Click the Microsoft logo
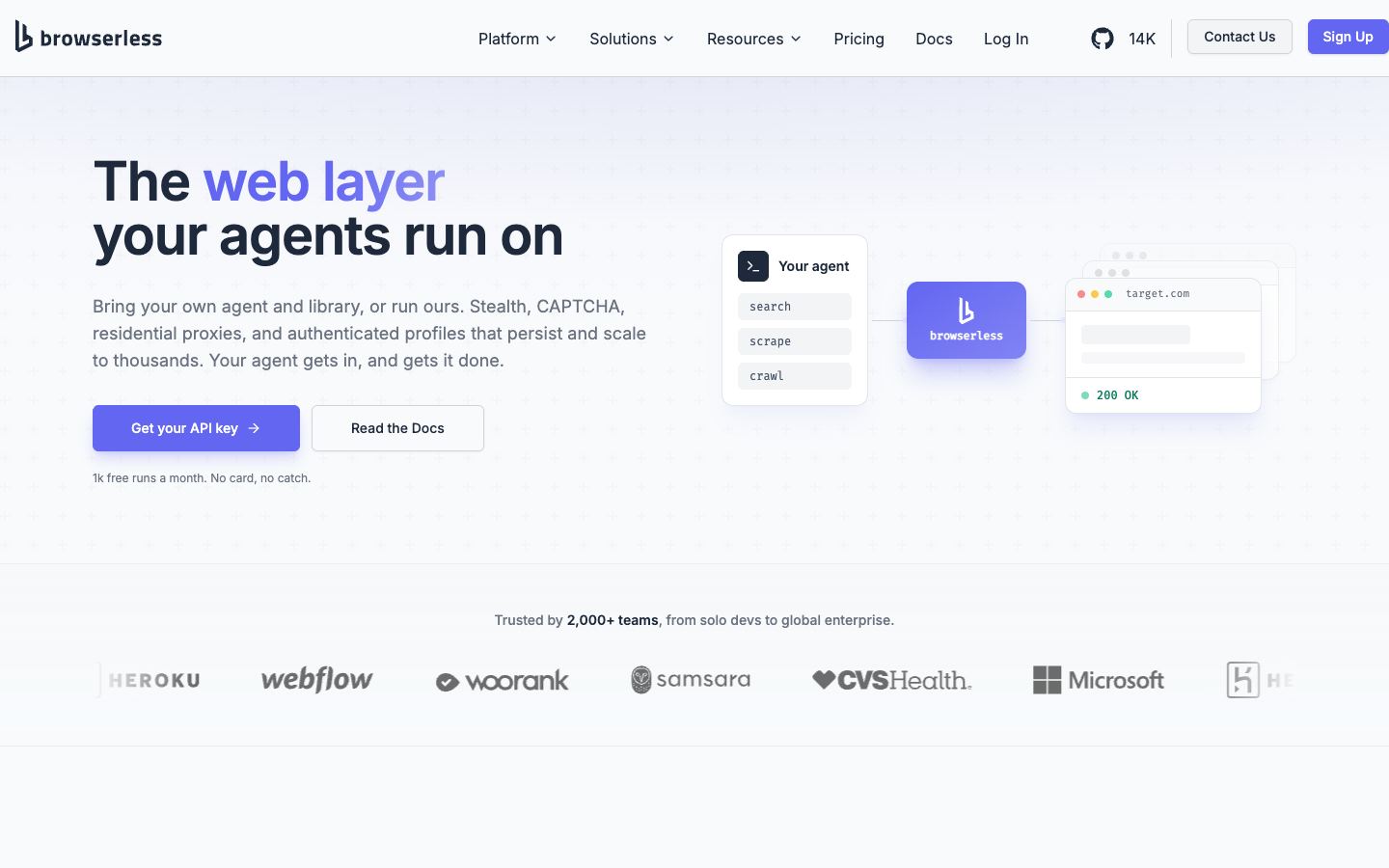 click(x=1099, y=680)
